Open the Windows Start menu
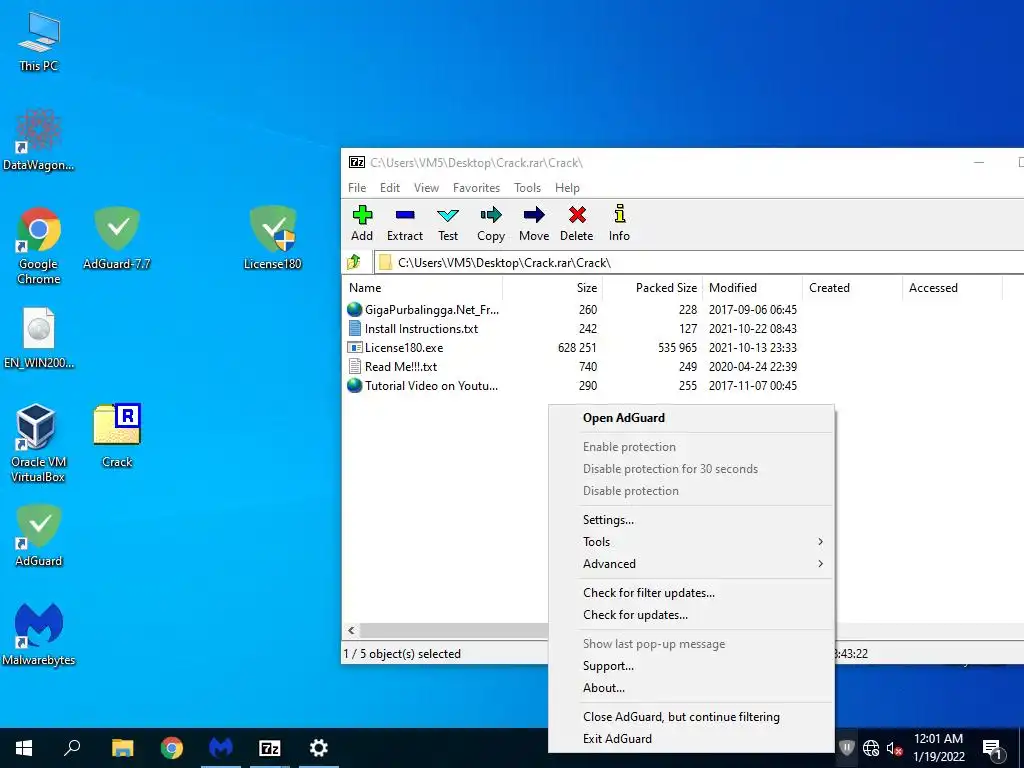This screenshot has height=768, width=1024. (x=24, y=748)
